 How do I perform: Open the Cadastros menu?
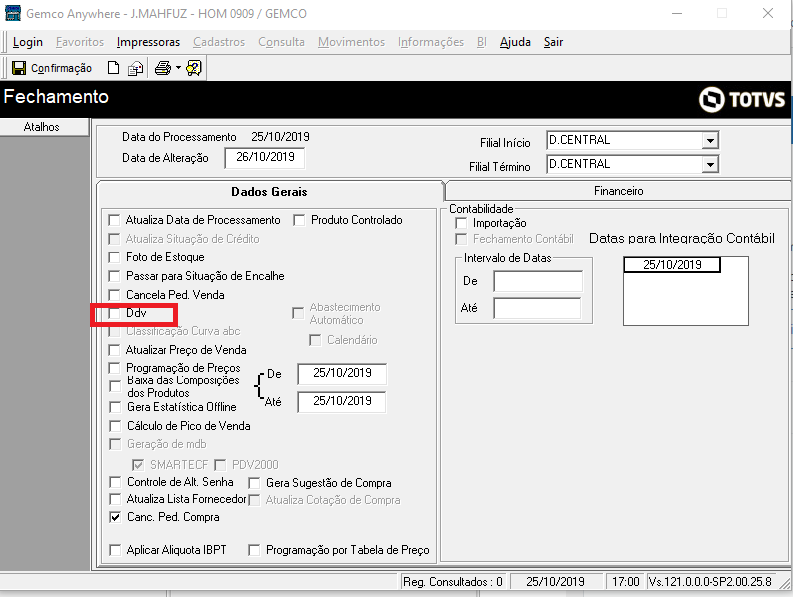[x=219, y=42]
